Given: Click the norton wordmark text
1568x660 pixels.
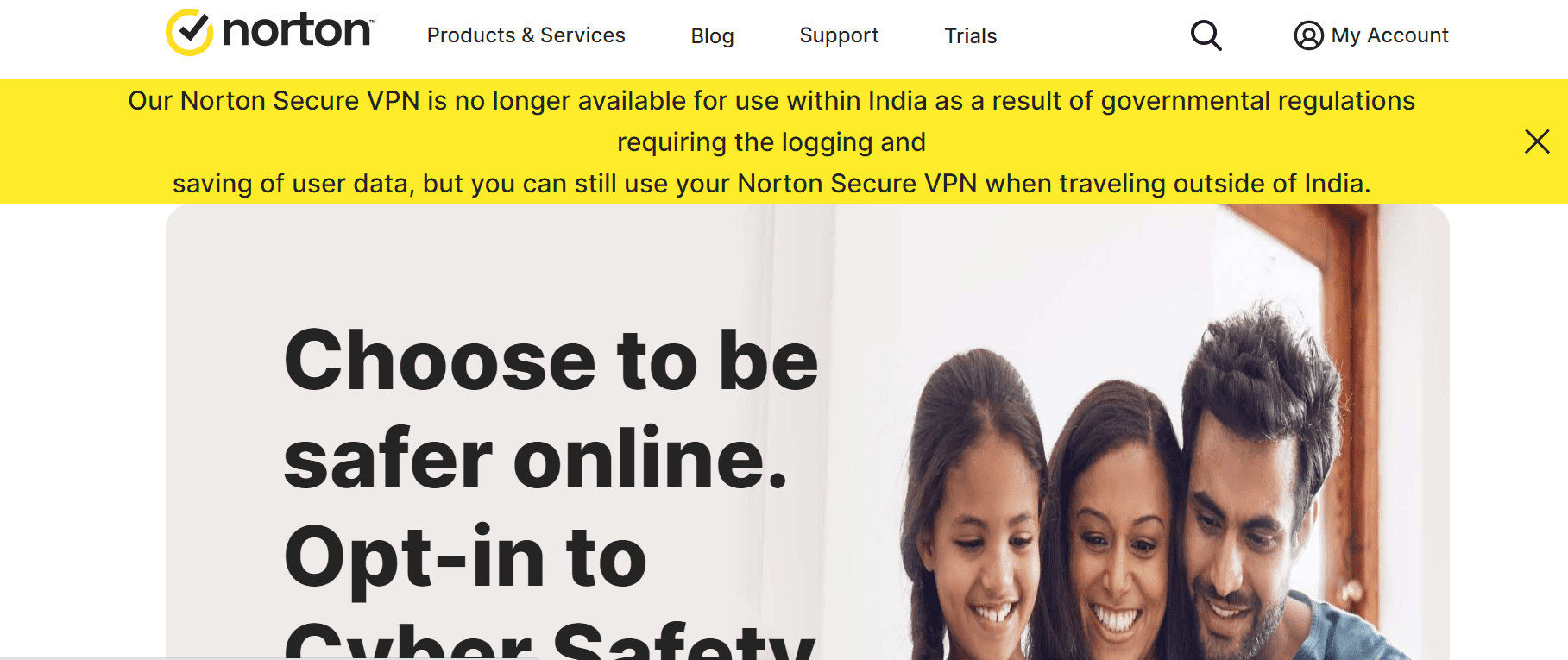Looking at the screenshot, I should tap(299, 31).
